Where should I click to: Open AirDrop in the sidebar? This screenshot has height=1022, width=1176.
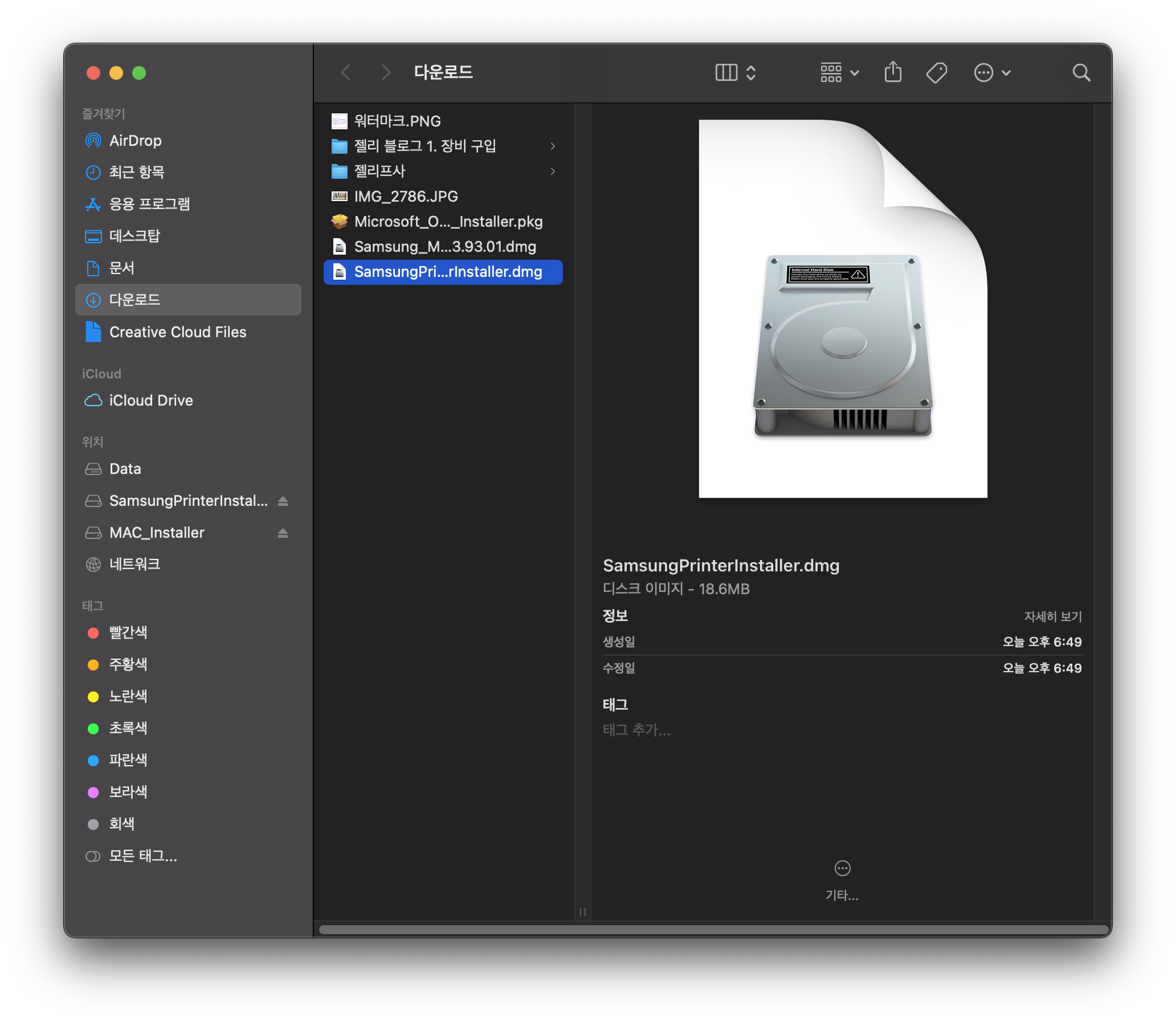click(x=187, y=140)
